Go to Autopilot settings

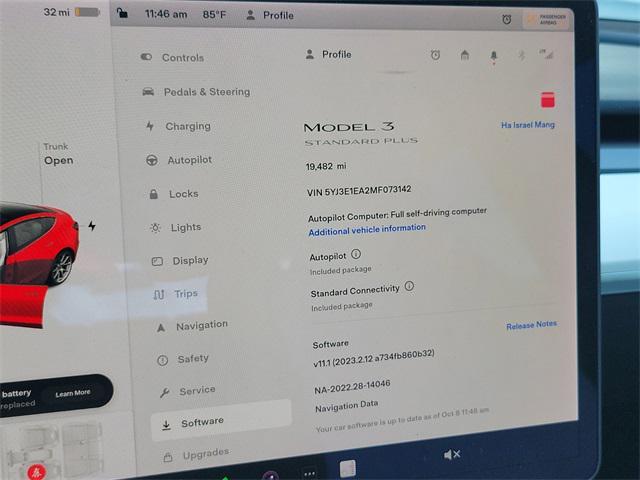point(189,160)
